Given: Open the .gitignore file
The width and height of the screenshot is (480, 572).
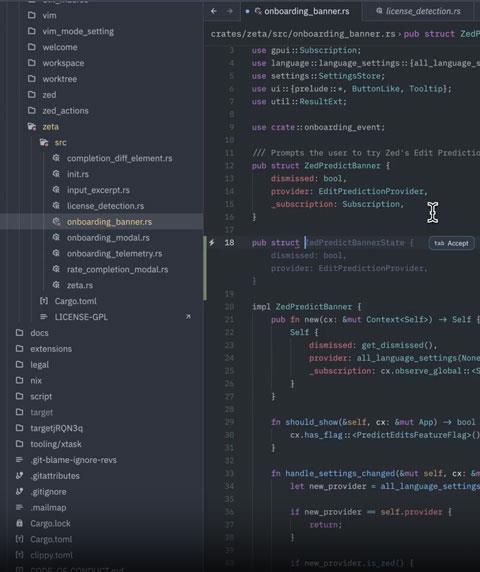Looking at the screenshot, I should coord(48,492).
